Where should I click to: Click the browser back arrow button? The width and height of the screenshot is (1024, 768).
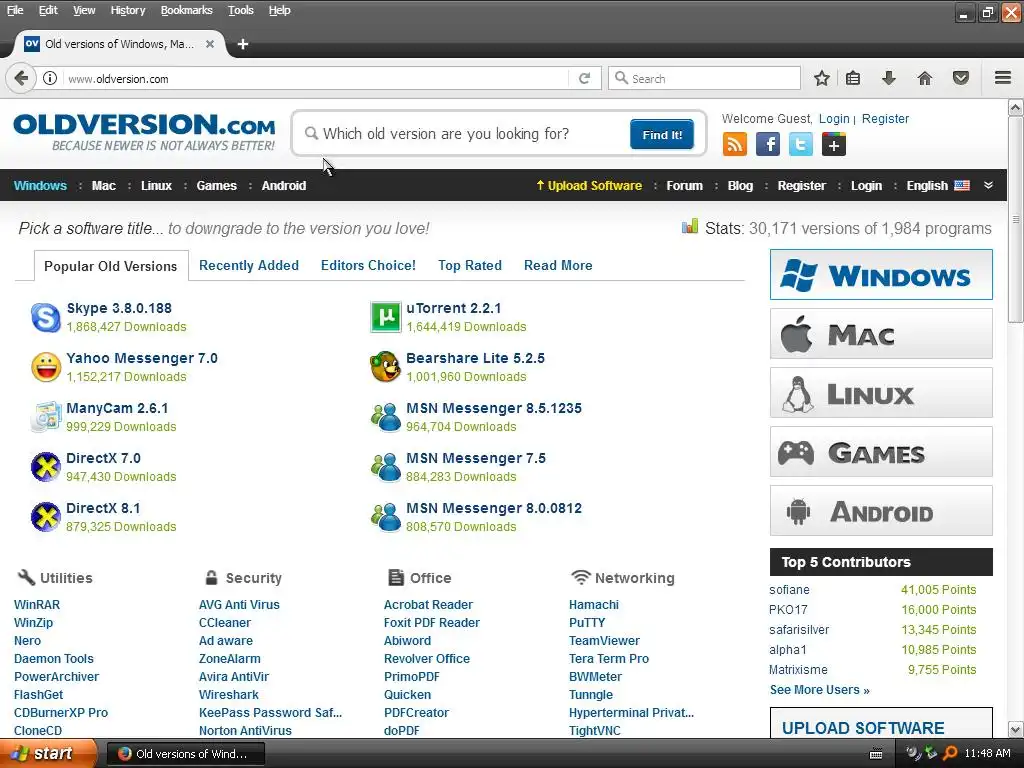20,78
